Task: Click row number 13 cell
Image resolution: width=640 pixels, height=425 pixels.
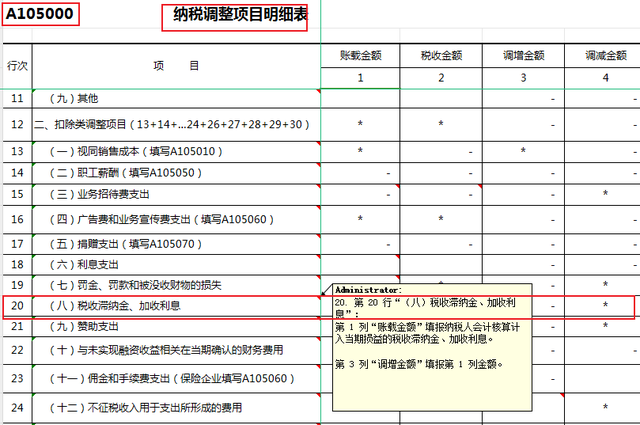Action: (x=17, y=151)
